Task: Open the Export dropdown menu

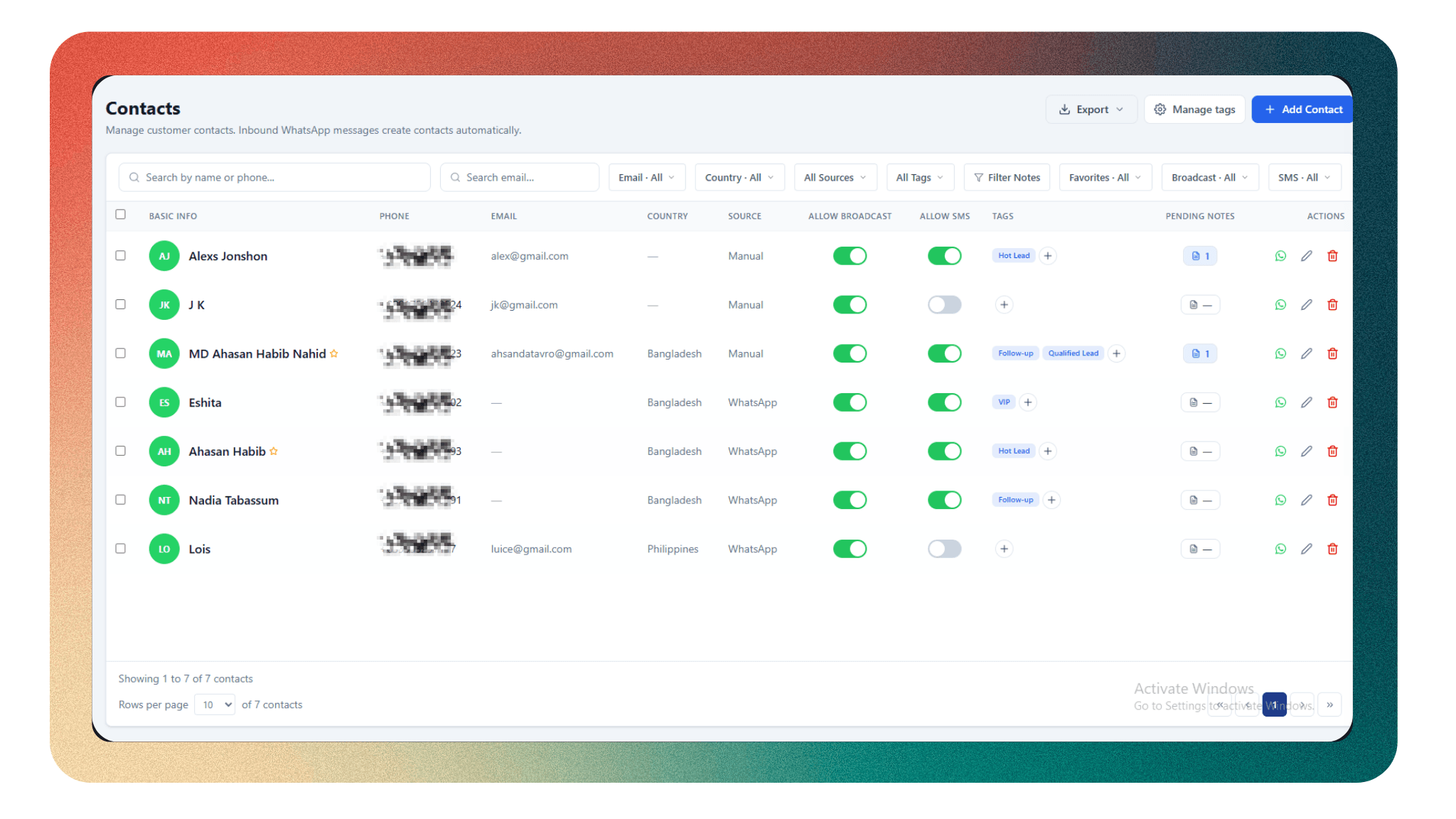Action: coord(1091,109)
